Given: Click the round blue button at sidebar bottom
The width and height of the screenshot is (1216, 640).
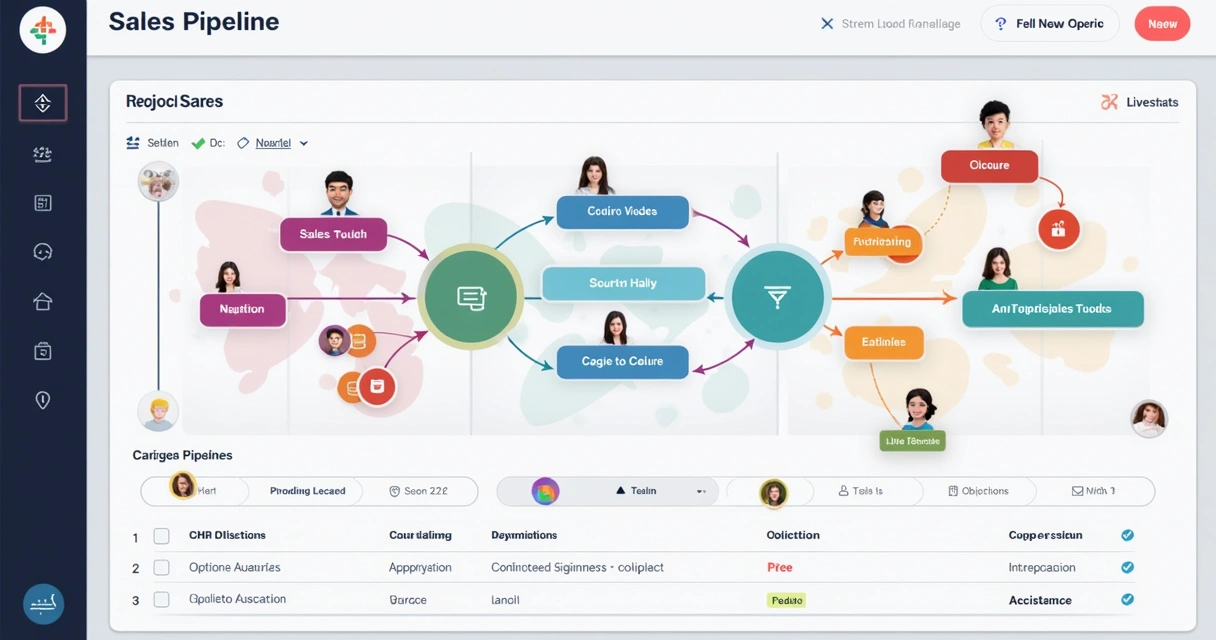Looking at the screenshot, I should point(43,604).
